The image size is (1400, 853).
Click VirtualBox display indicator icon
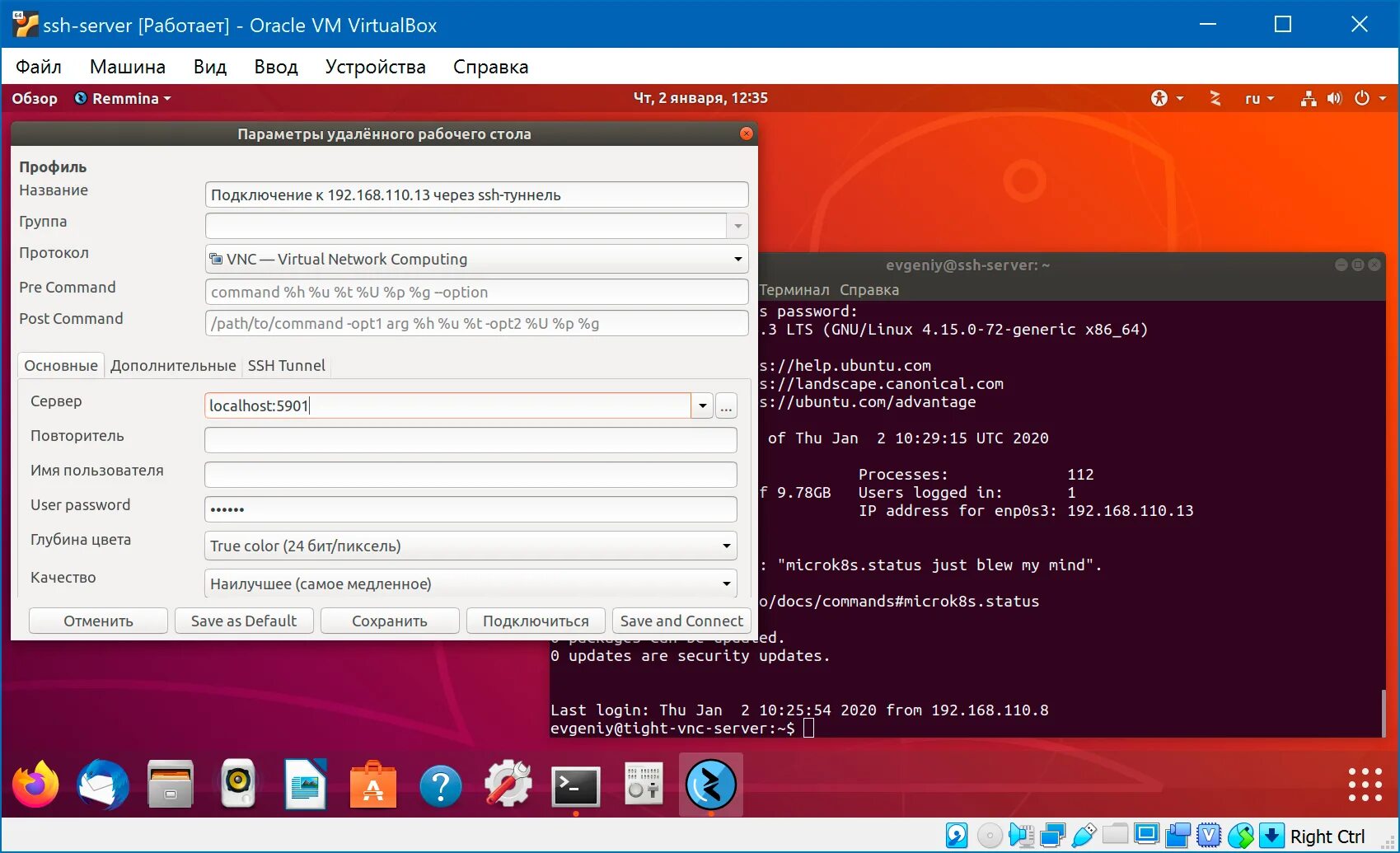[1146, 836]
